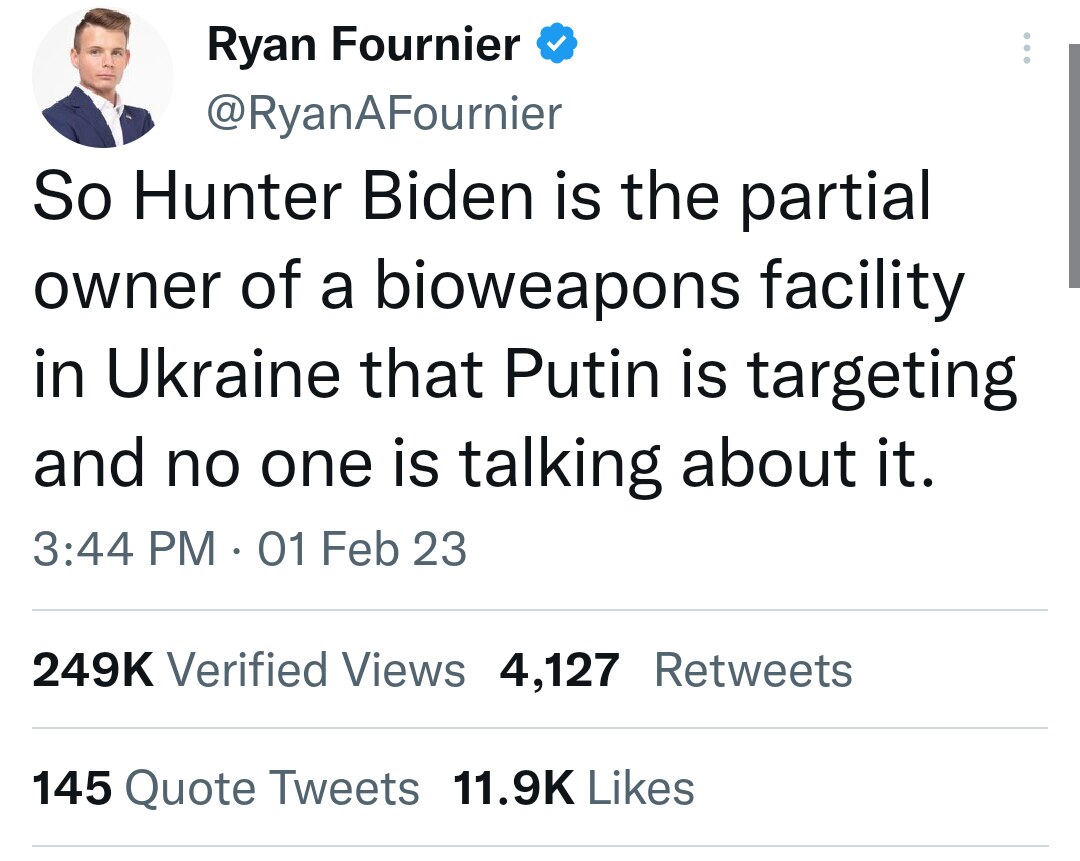Click the blue verified badge
Image resolution: width=1080 pixels, height=861 pixels.
[558, 45]
